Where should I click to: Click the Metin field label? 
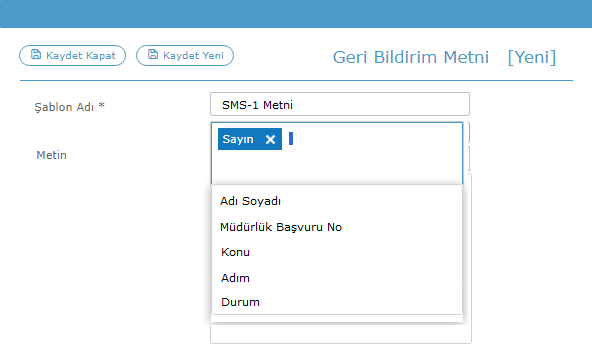[51, 155]
